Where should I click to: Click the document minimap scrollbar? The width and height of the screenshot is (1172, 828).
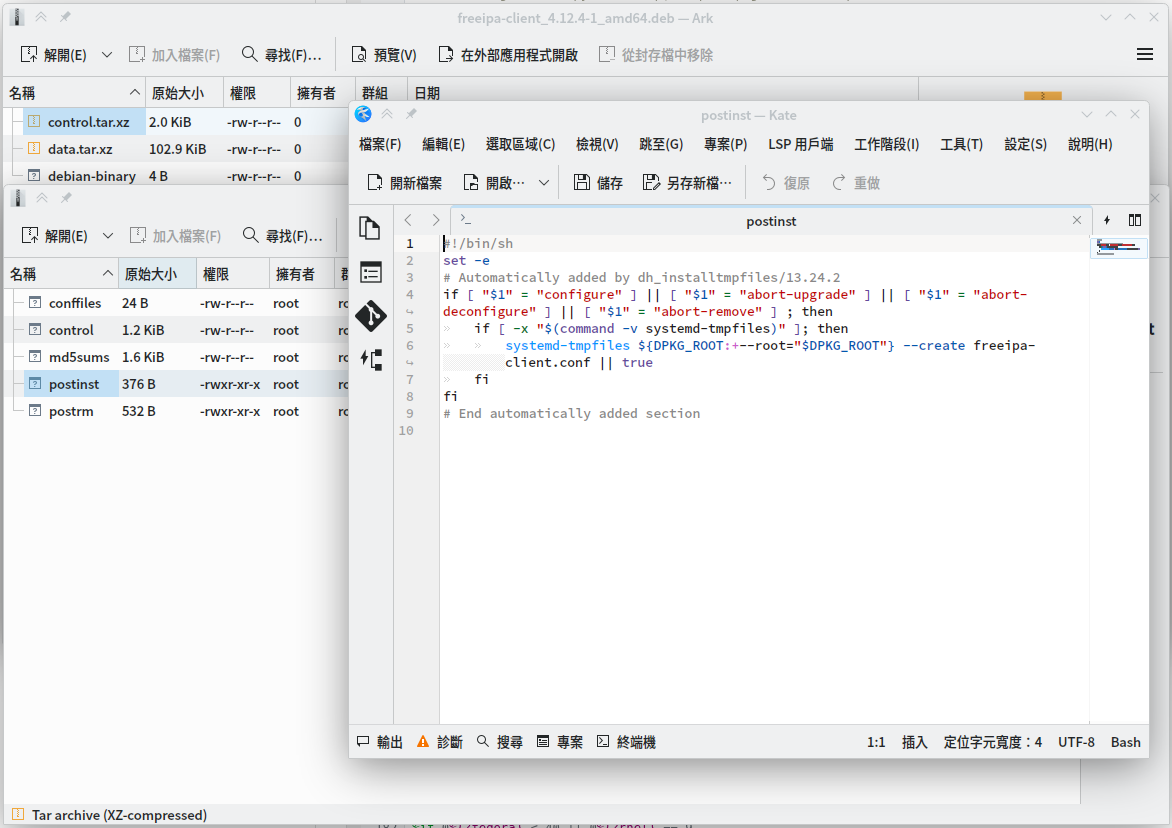coord(1118,247)
